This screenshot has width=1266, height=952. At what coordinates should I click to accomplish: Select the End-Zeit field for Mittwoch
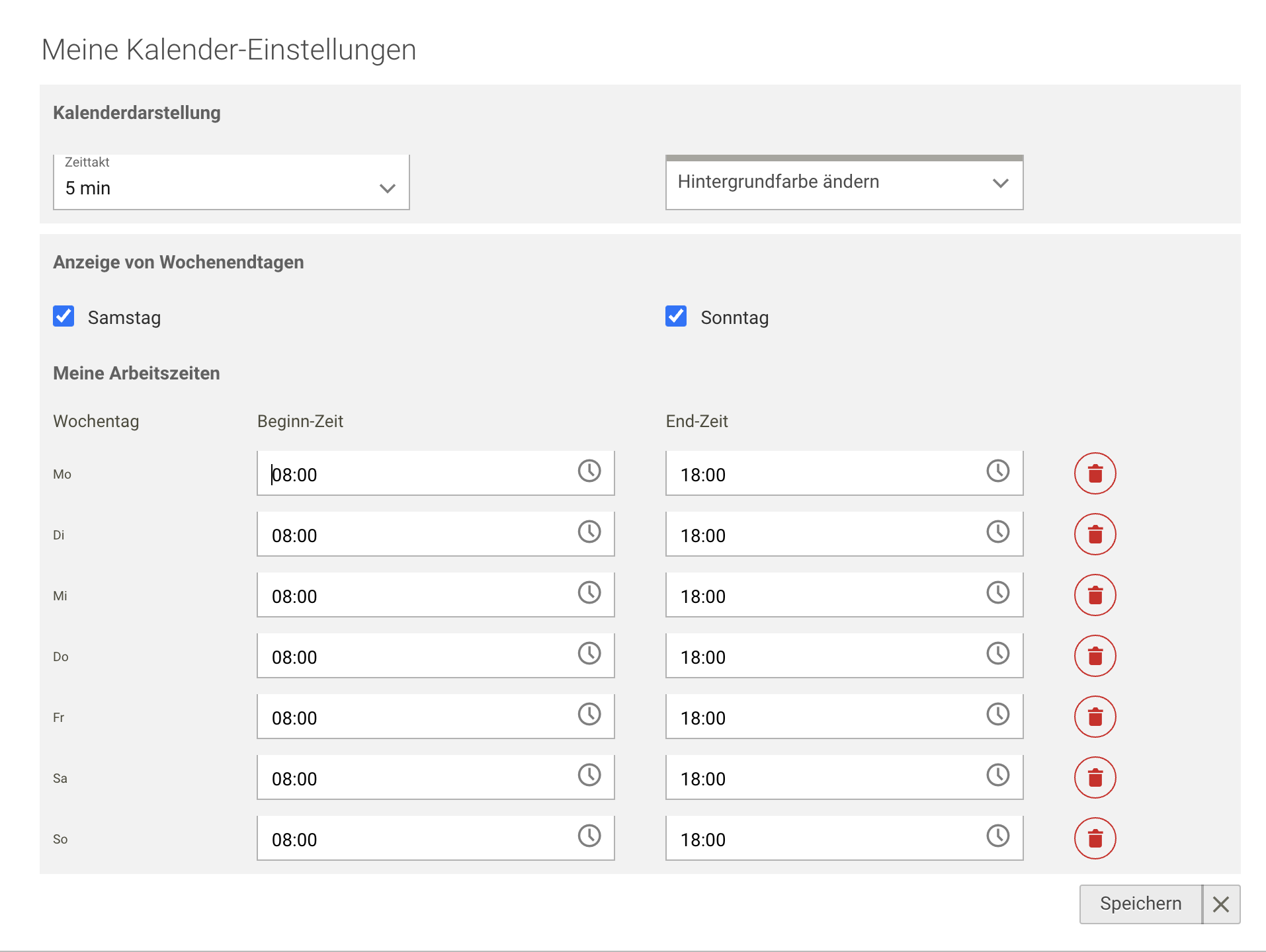(794, 594)
